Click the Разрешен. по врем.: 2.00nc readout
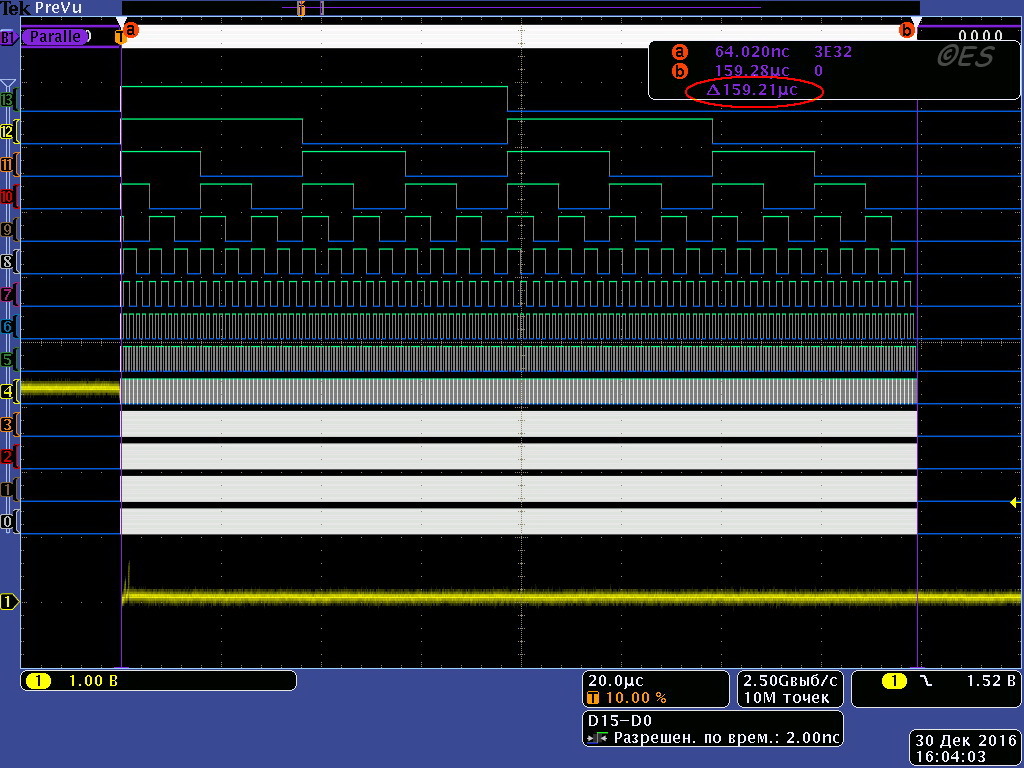This screenshot has height=768, width=1024. (x=728, y=739)
